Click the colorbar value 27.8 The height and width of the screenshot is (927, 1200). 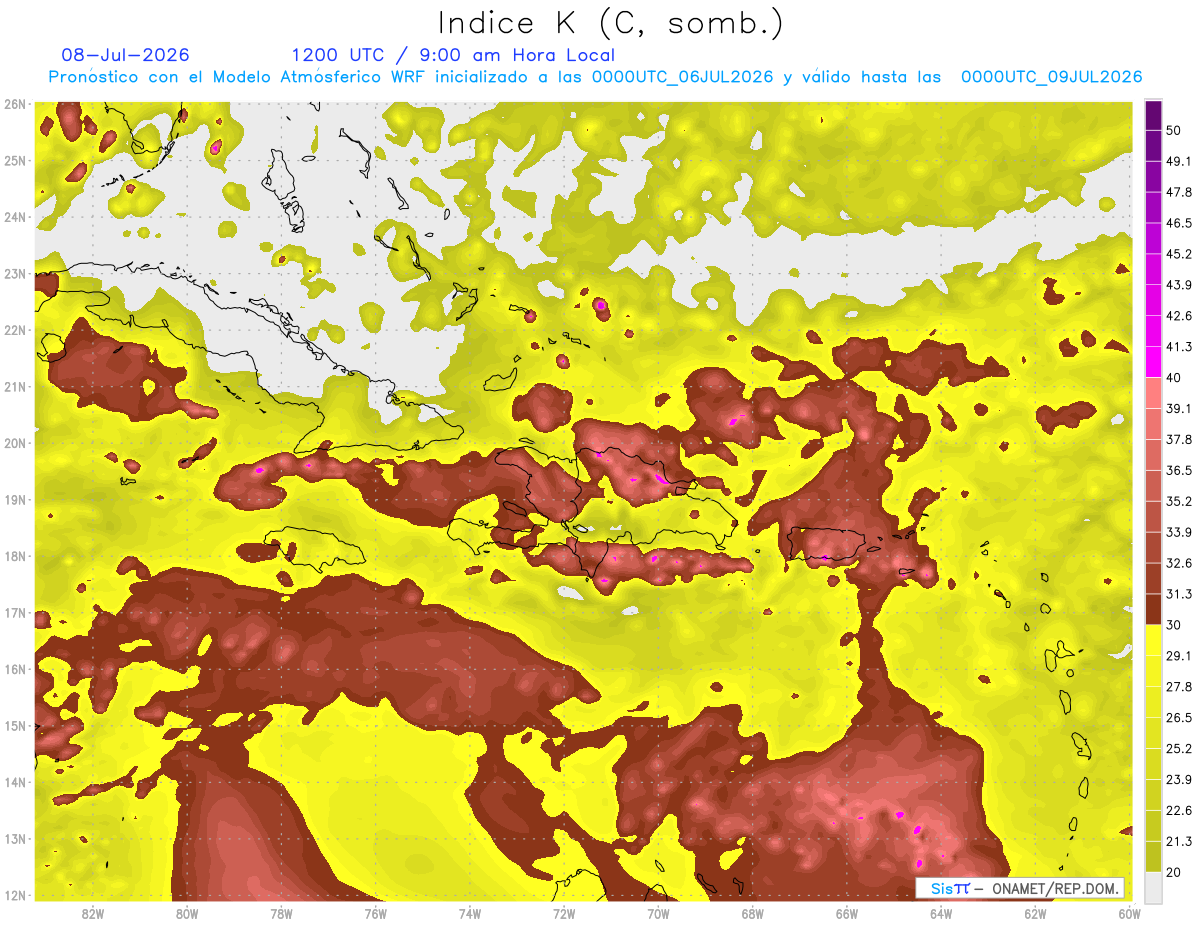click(x=1179, y=687)
